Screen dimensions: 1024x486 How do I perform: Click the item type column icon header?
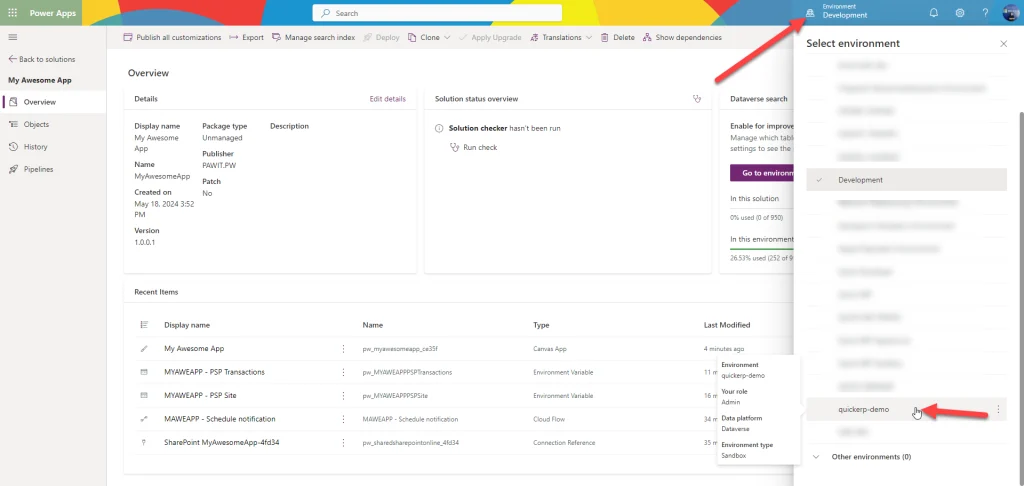click(x=144, y=325)
